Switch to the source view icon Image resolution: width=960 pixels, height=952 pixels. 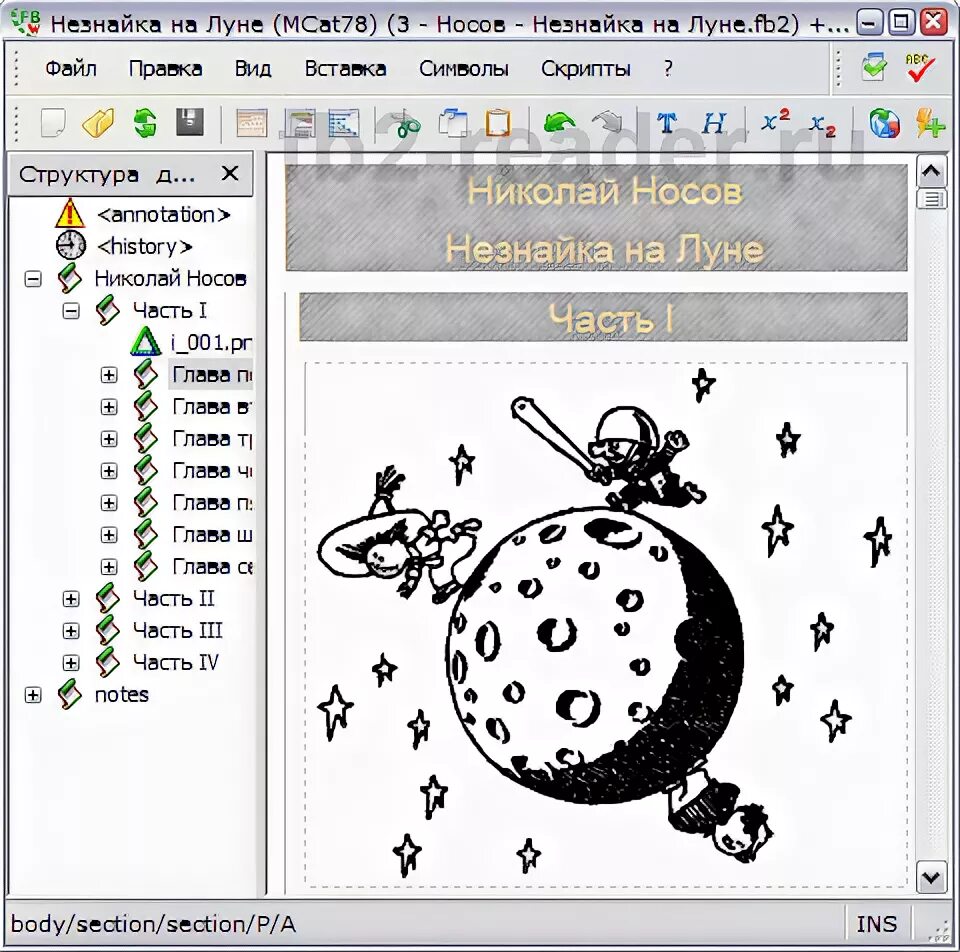(x=343, y=122)
